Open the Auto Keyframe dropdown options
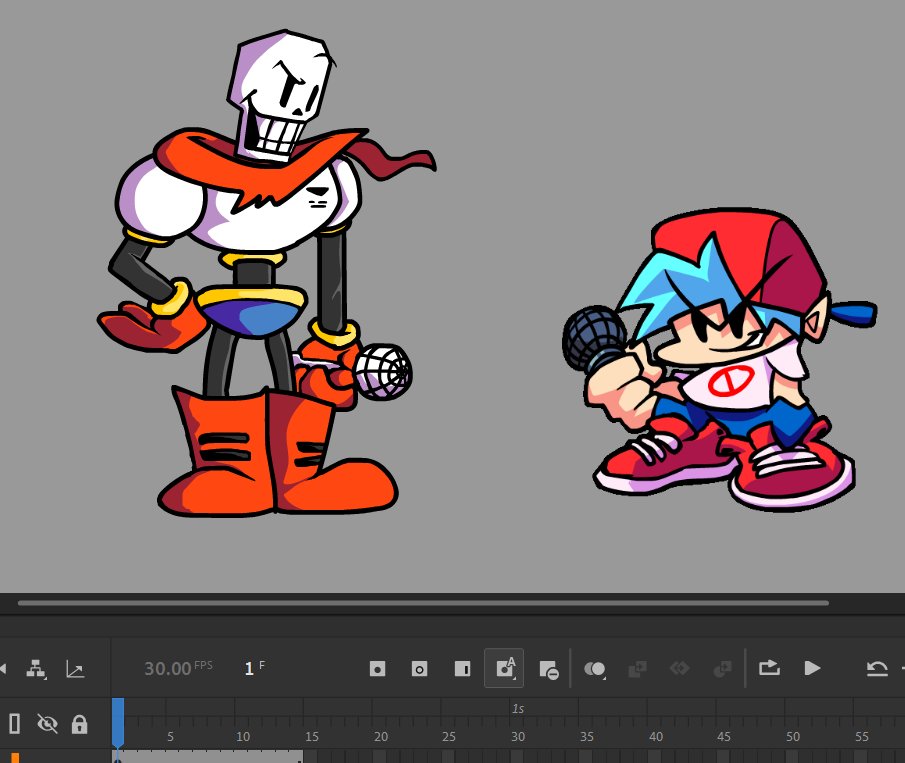 (513, 679)
